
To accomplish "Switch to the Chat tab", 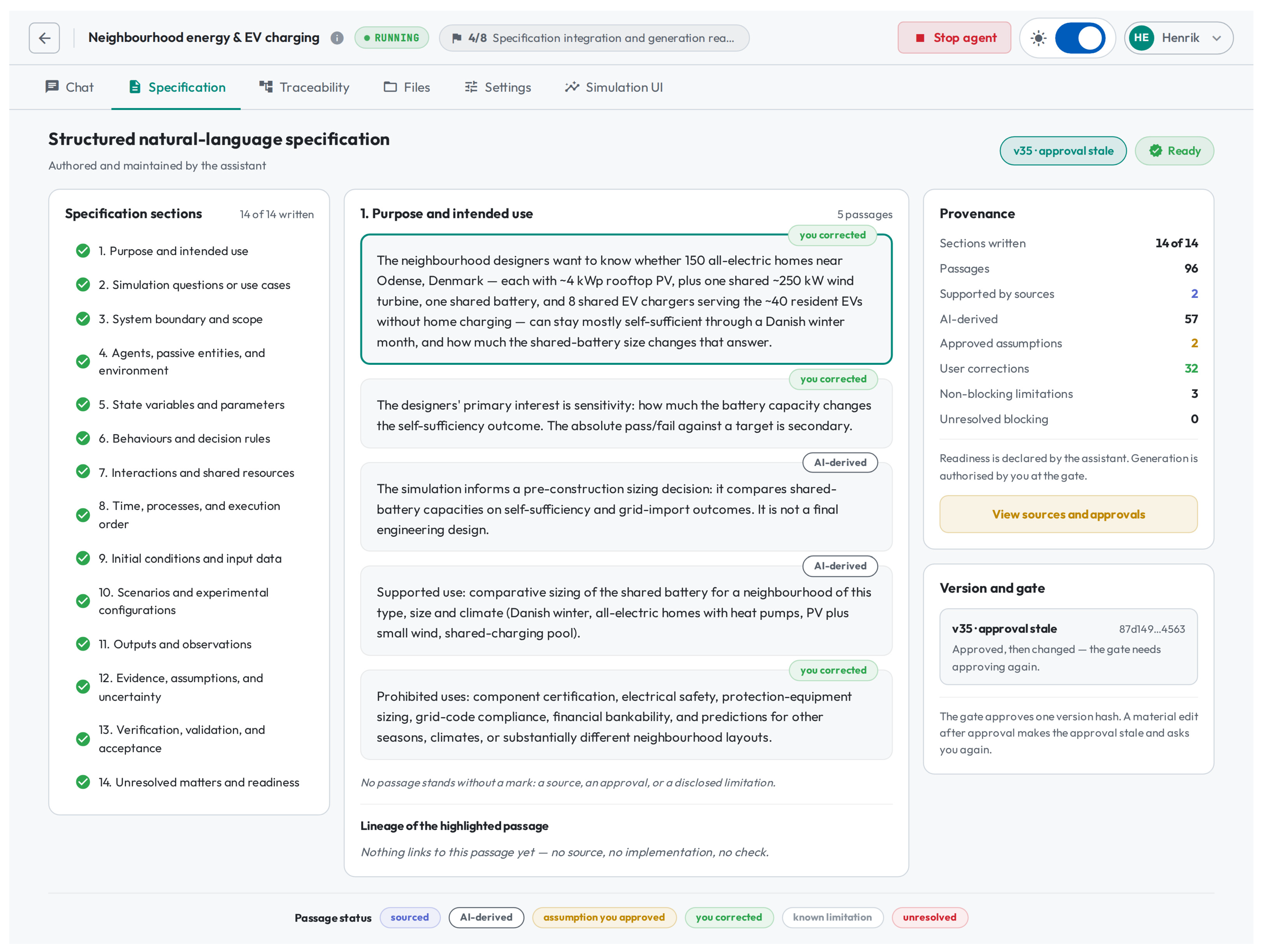I will 69,87.
